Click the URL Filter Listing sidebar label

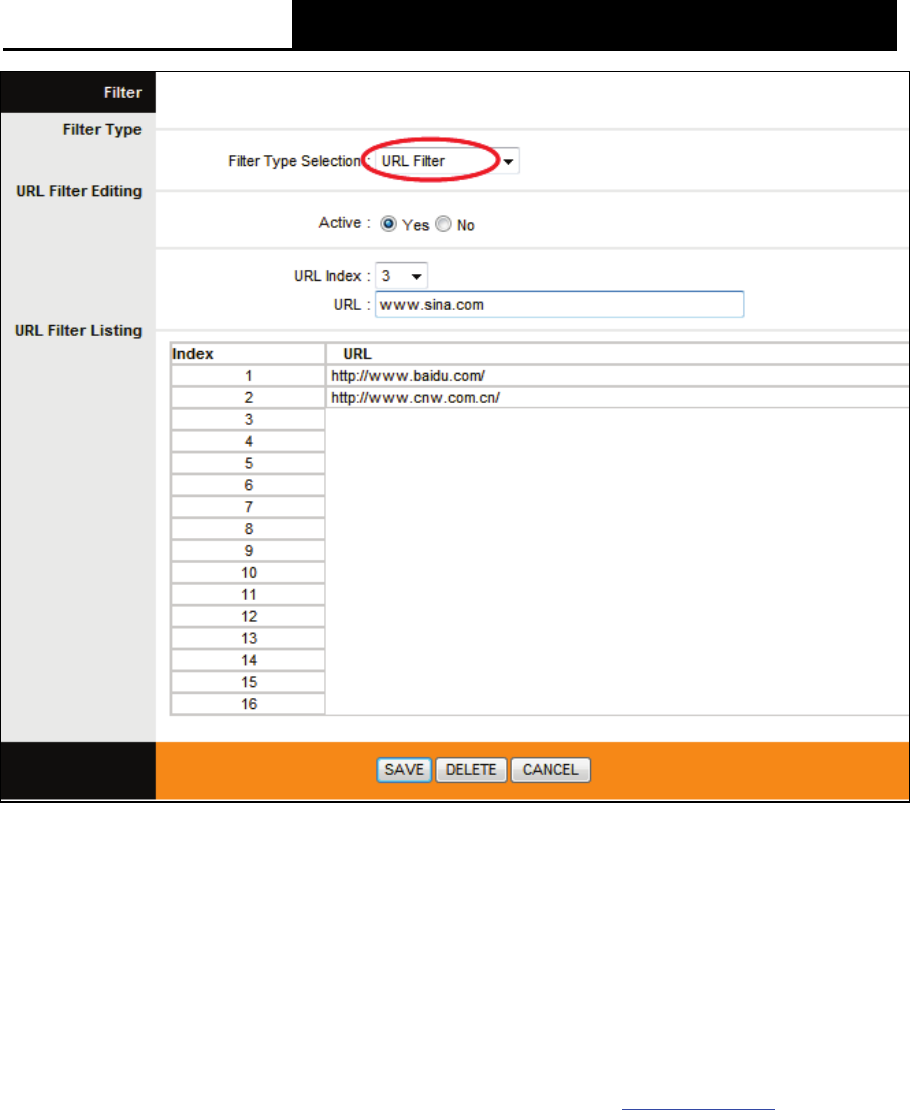coord(79,331)
